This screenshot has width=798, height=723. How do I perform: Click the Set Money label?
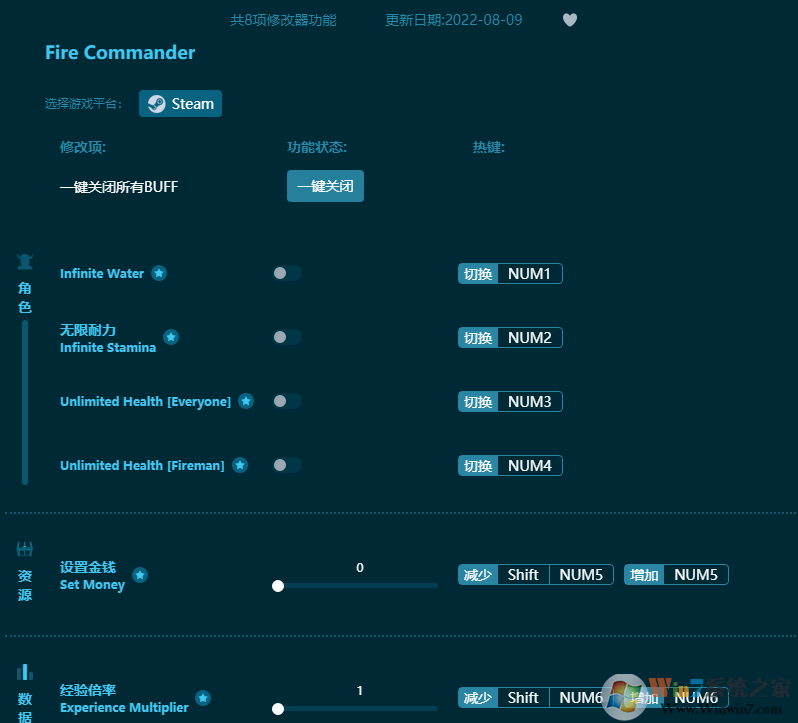point(92,585)
